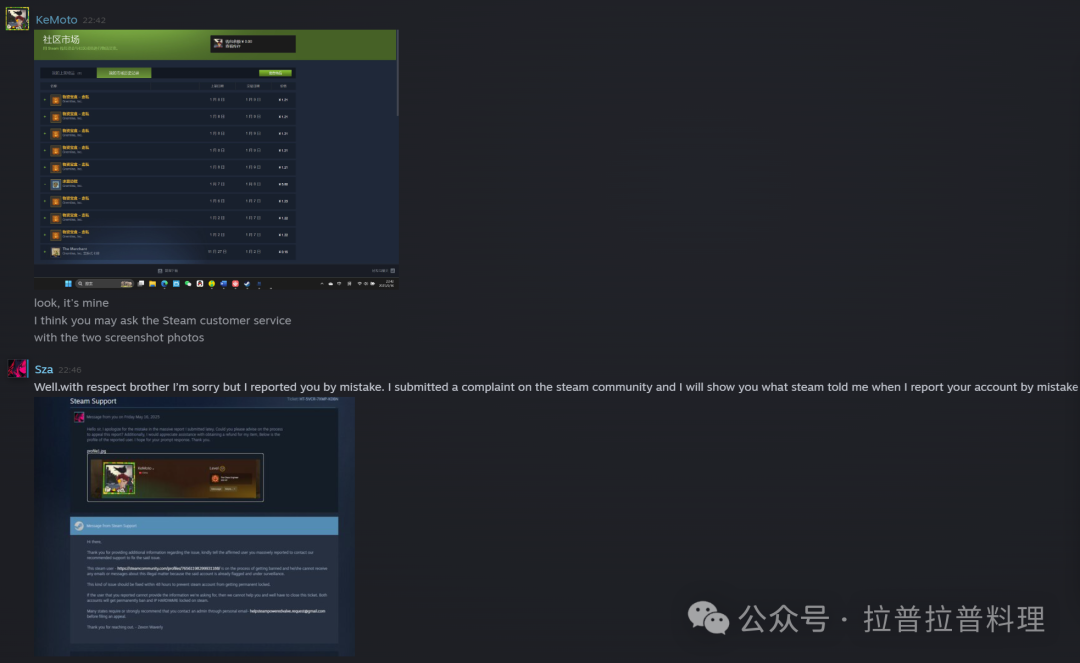Click the message "look, it's mine"
Image resolution: width=1080 pixels, height=663 pixels.
[72, 303]
